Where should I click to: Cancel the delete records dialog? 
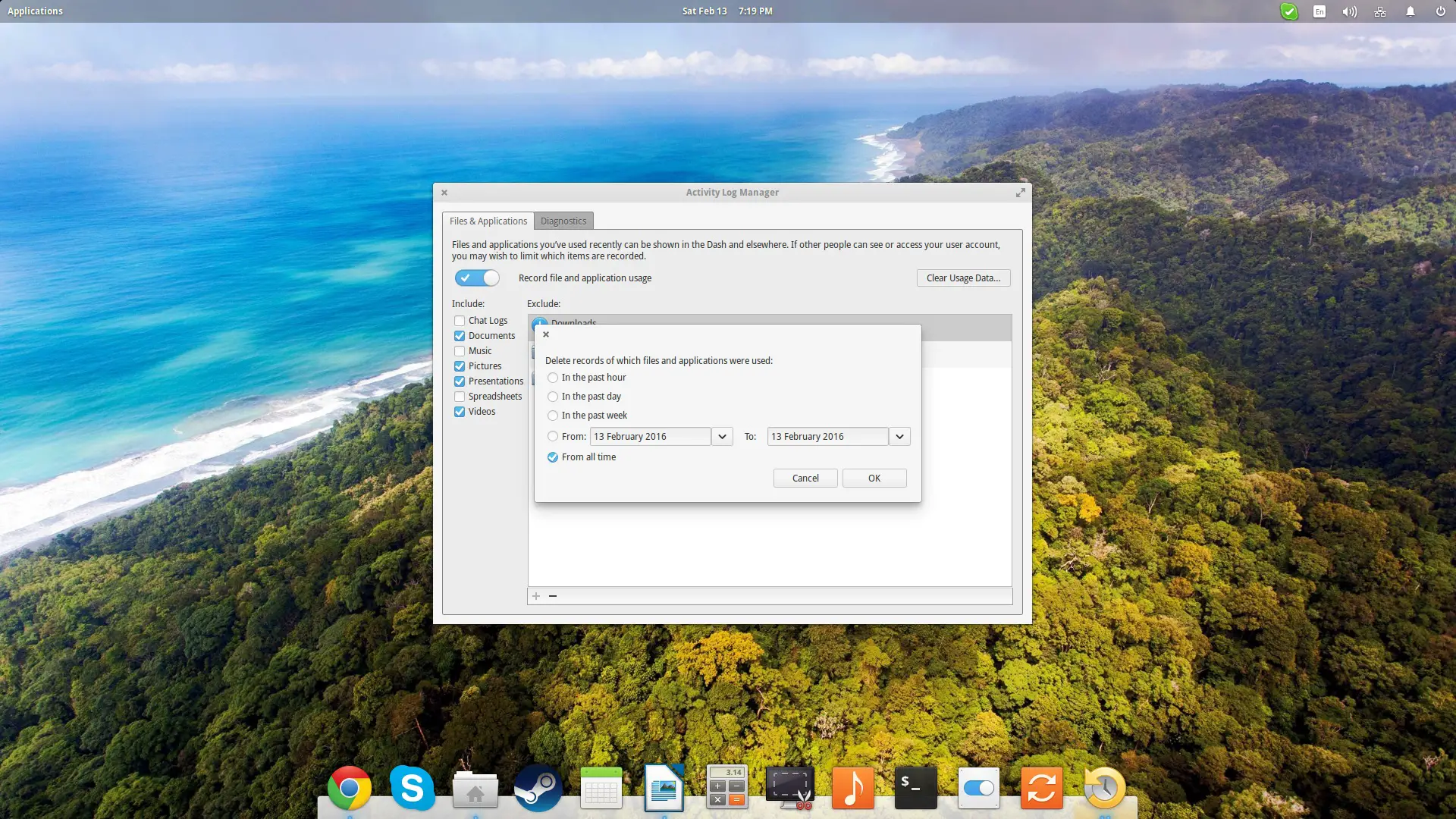805,479
